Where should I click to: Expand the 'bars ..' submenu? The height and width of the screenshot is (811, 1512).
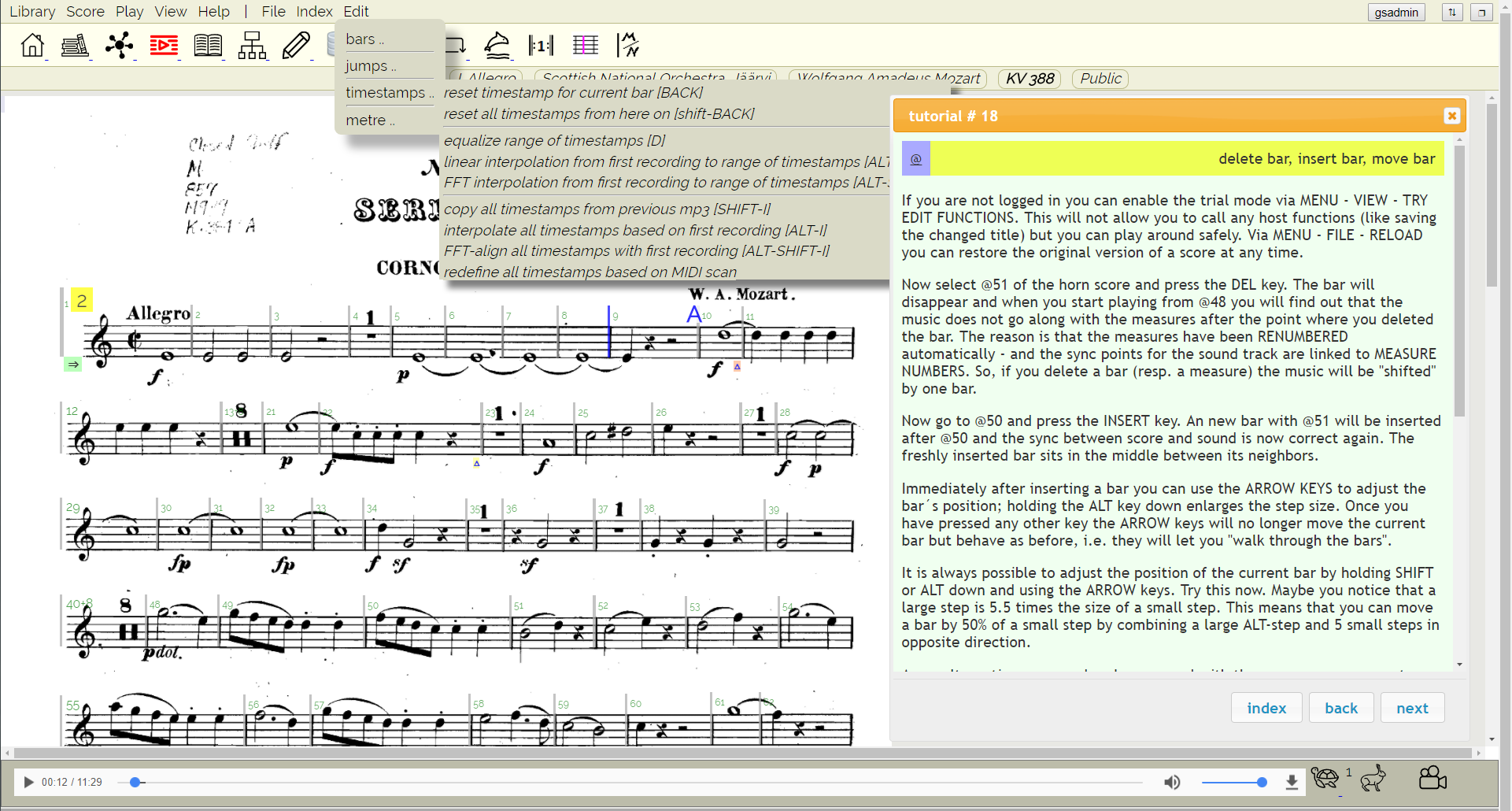(365, 39)
